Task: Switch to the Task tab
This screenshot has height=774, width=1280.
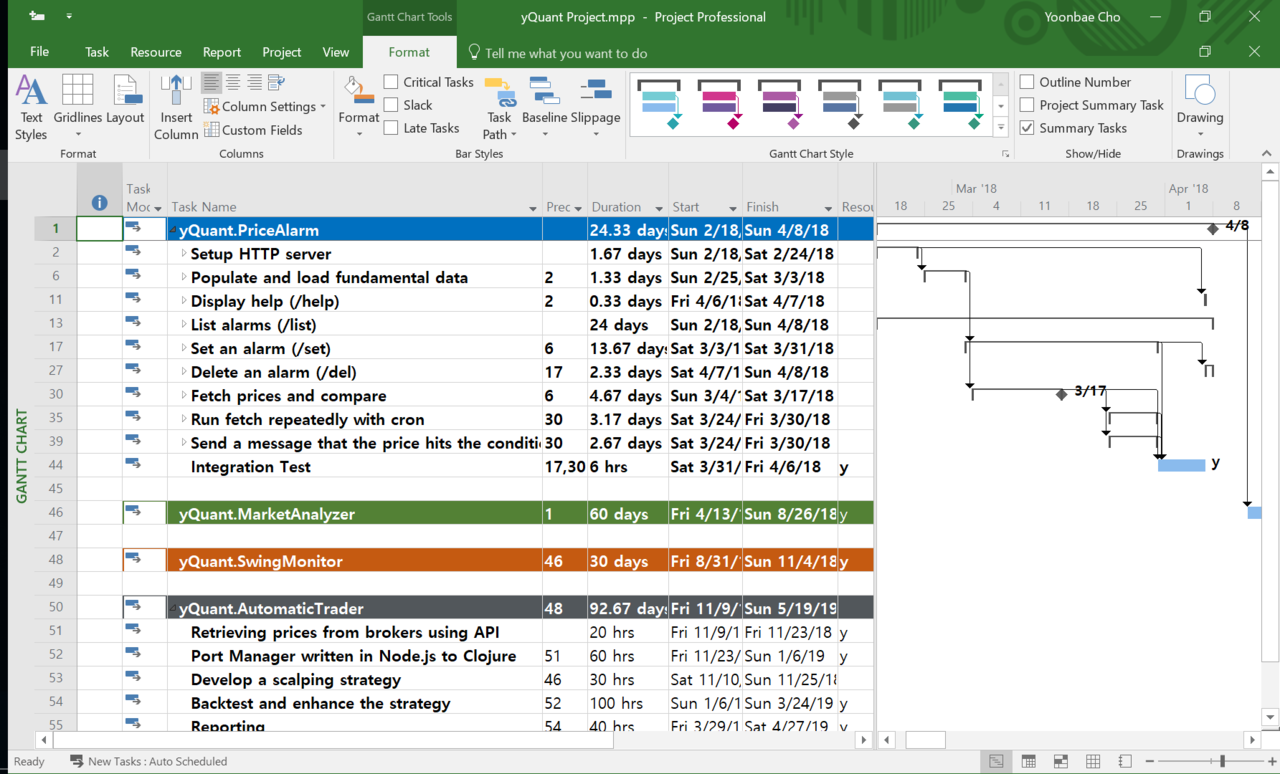Action: coord(97,52)
